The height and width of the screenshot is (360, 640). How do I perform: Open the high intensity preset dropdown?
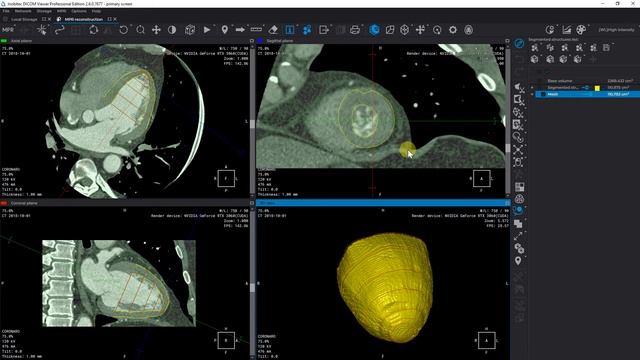[616, 30]
